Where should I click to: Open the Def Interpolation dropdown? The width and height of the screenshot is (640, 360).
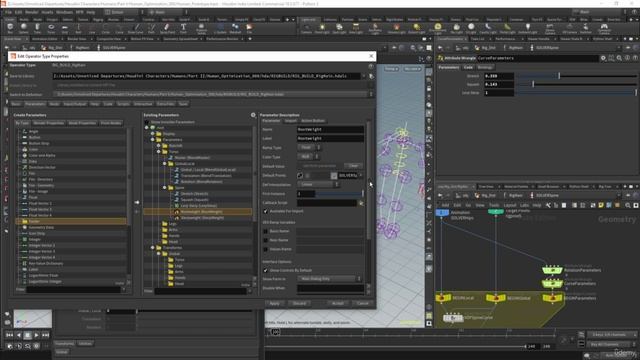click(x=318, y=184)
